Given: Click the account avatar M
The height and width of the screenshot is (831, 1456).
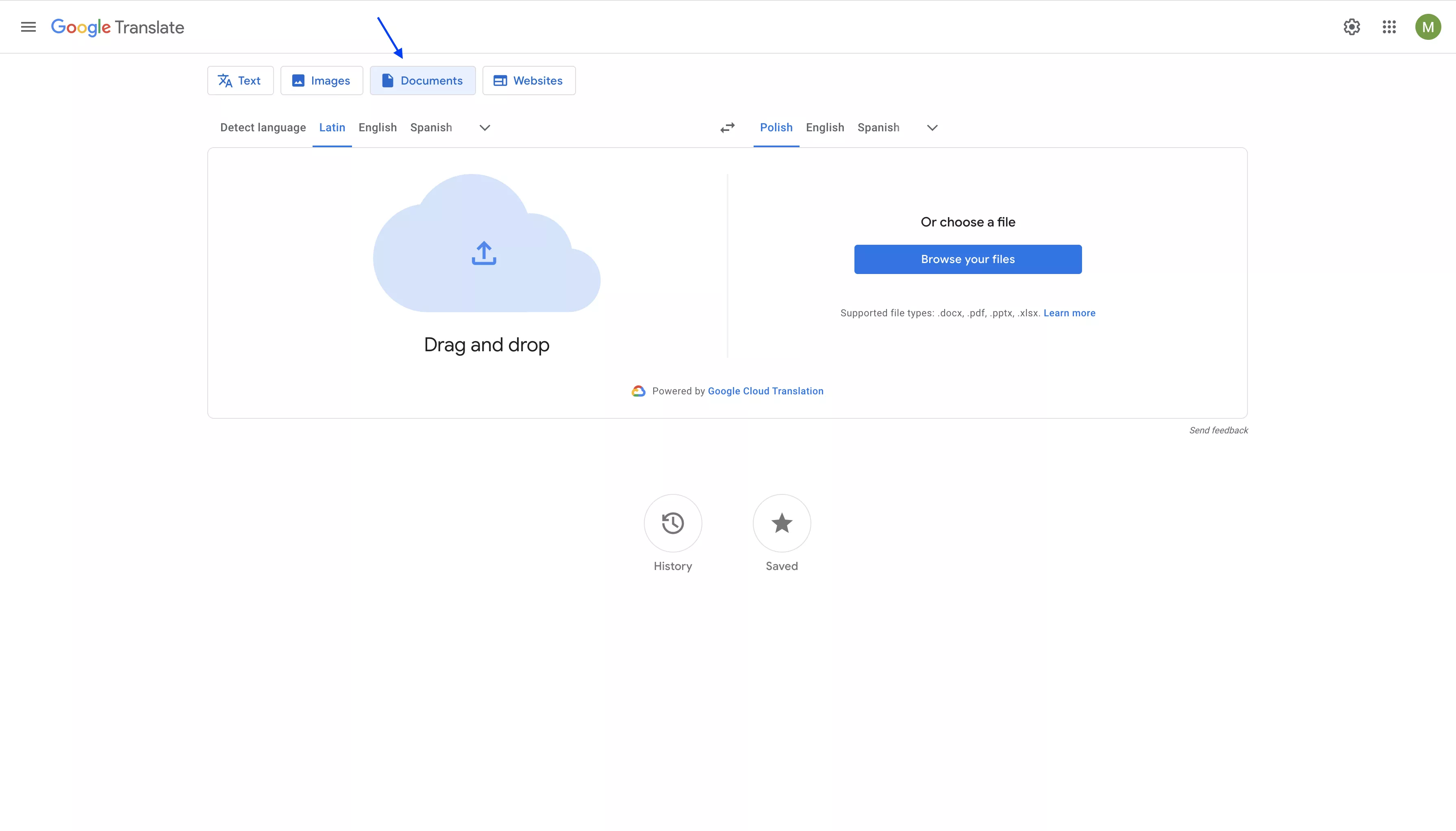Looking at the screenshot, I should [x=1428, y=27].
